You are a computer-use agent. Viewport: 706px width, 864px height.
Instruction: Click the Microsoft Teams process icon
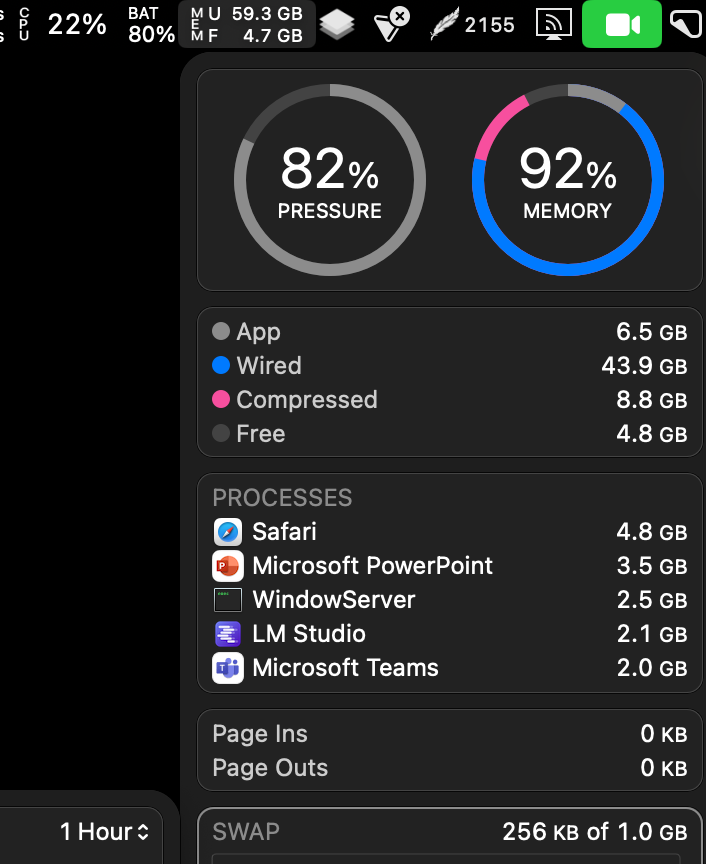coord(227,668)
